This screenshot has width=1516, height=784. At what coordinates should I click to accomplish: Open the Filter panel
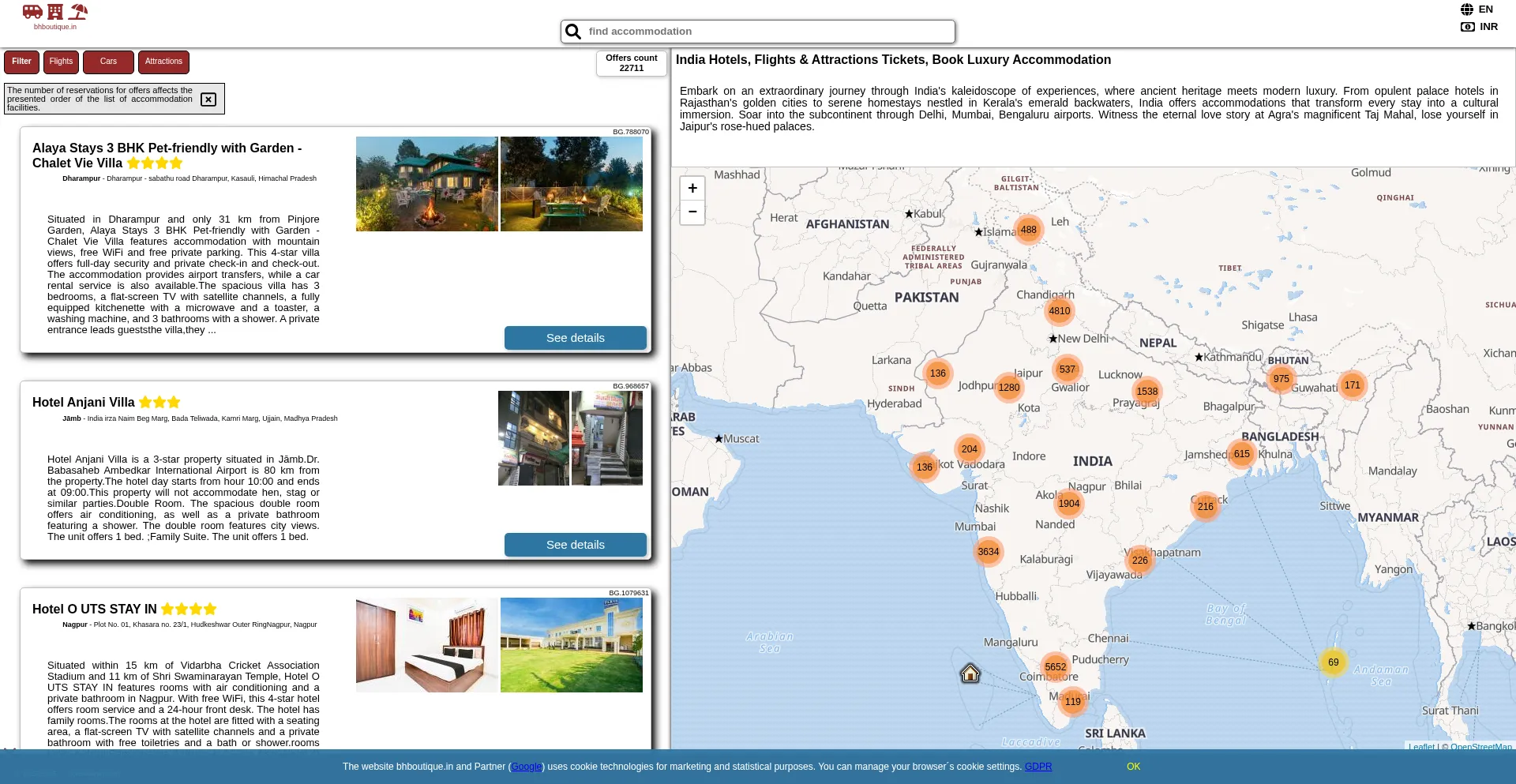[21, 62]
